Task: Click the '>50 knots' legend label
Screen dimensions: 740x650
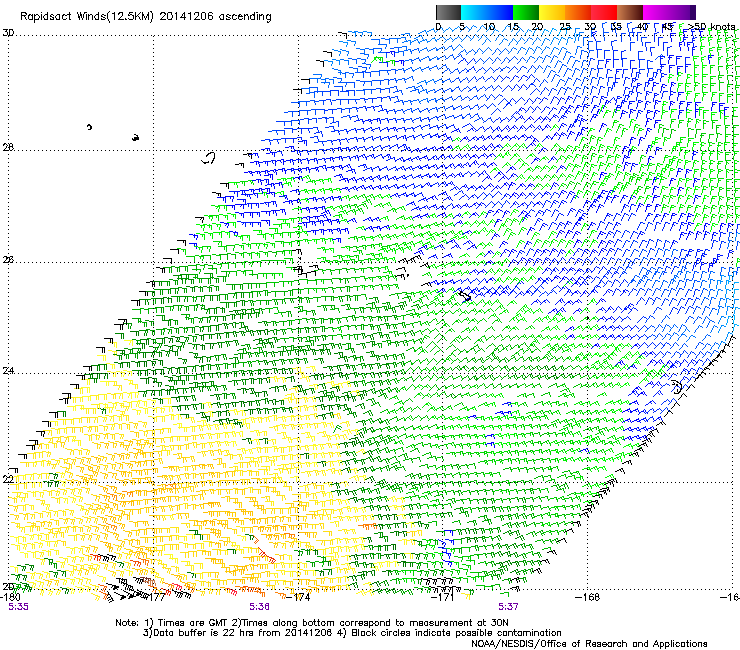Action: 712,27
